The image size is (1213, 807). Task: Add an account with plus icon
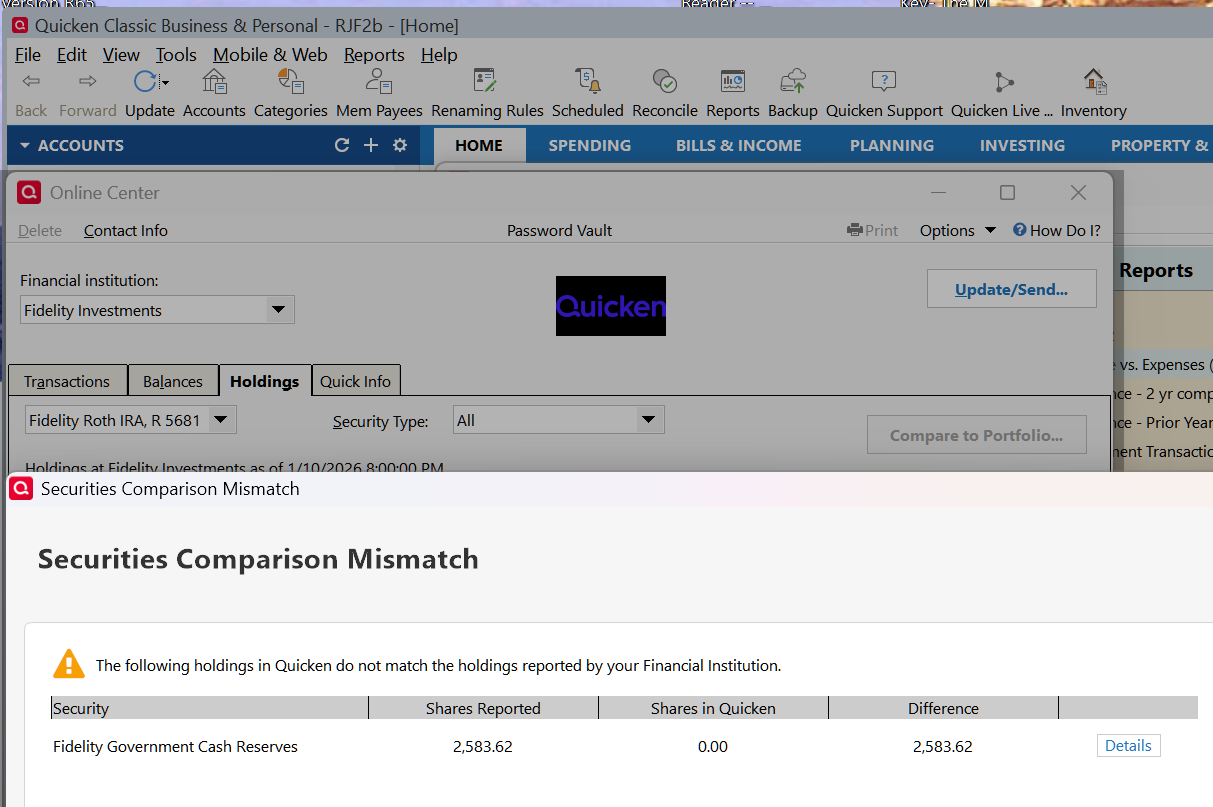point(371,145)
